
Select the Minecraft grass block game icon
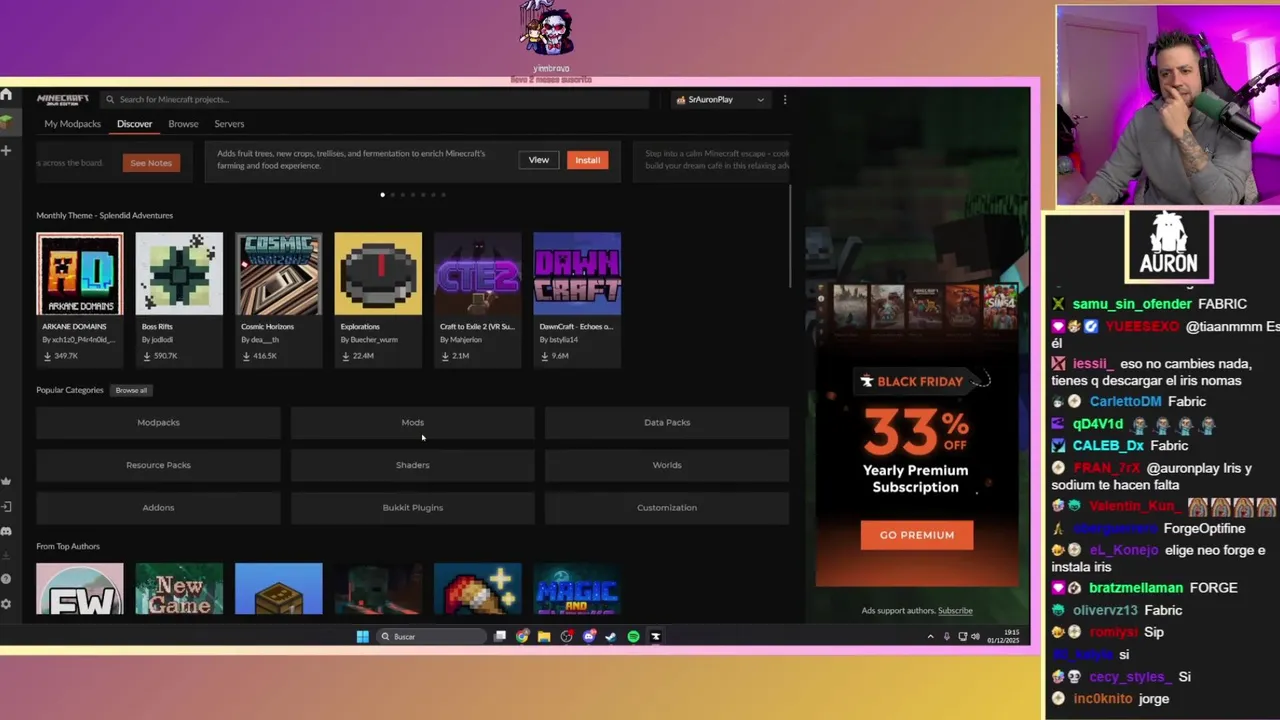6,121
